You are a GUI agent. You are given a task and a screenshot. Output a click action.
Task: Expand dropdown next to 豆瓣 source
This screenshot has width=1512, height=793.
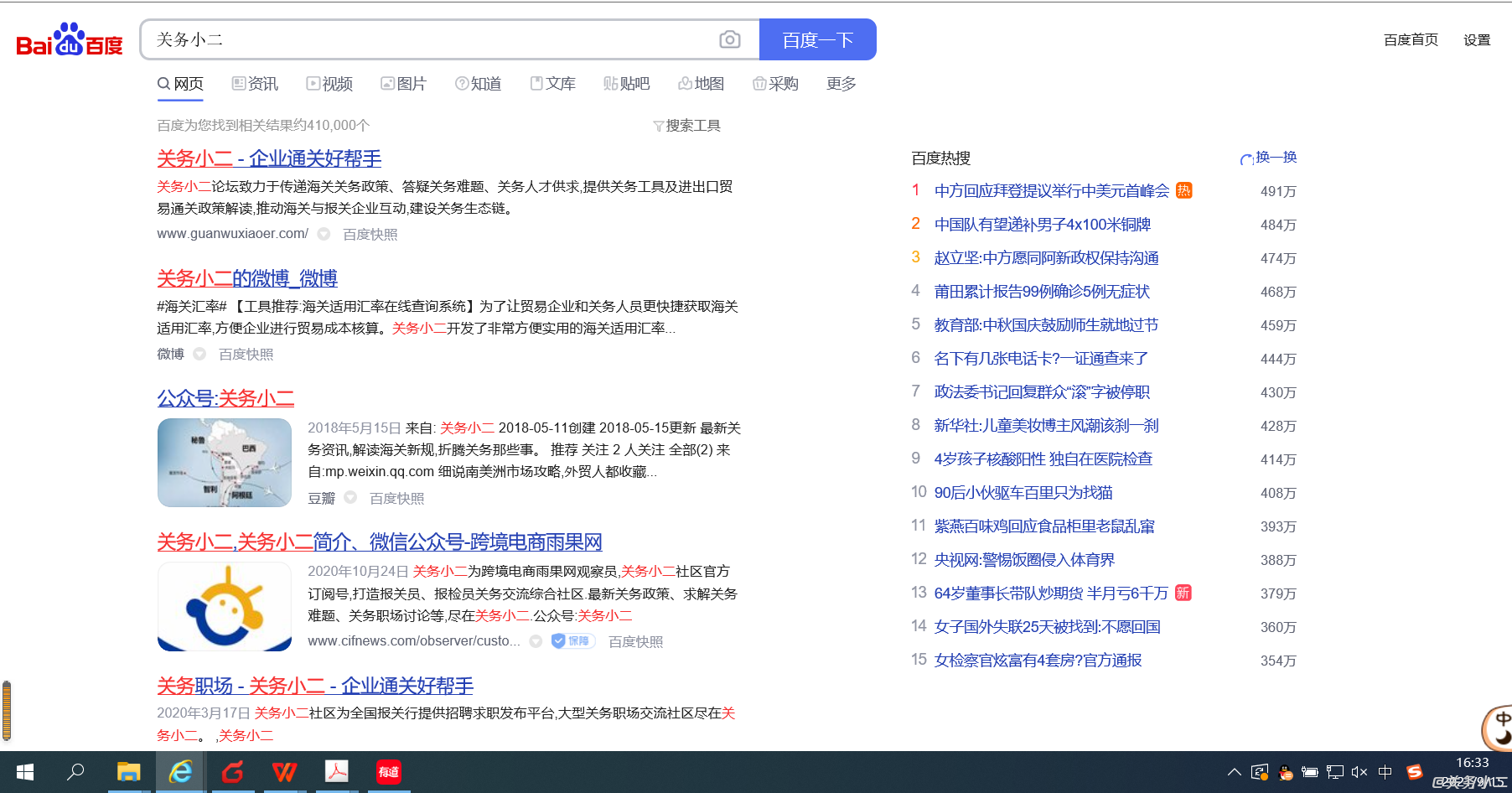click(350, 498)
